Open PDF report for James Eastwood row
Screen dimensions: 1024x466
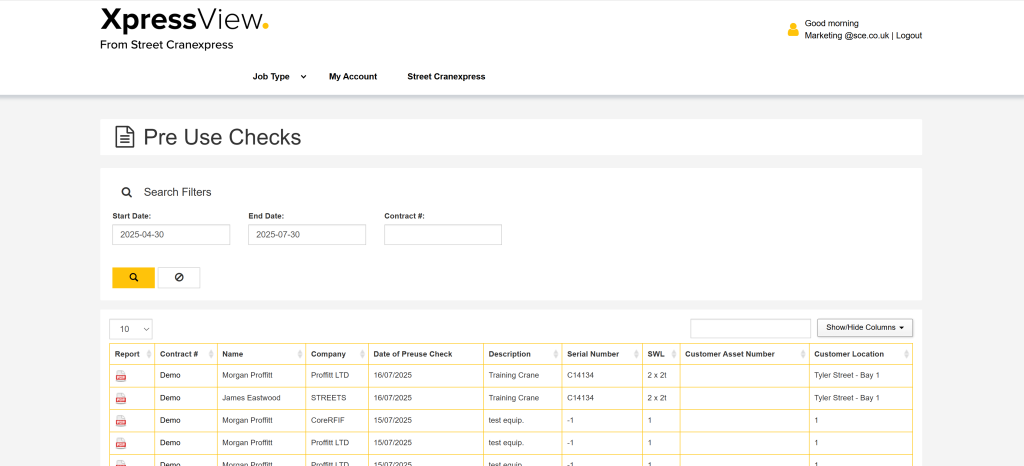pos(121,398)
